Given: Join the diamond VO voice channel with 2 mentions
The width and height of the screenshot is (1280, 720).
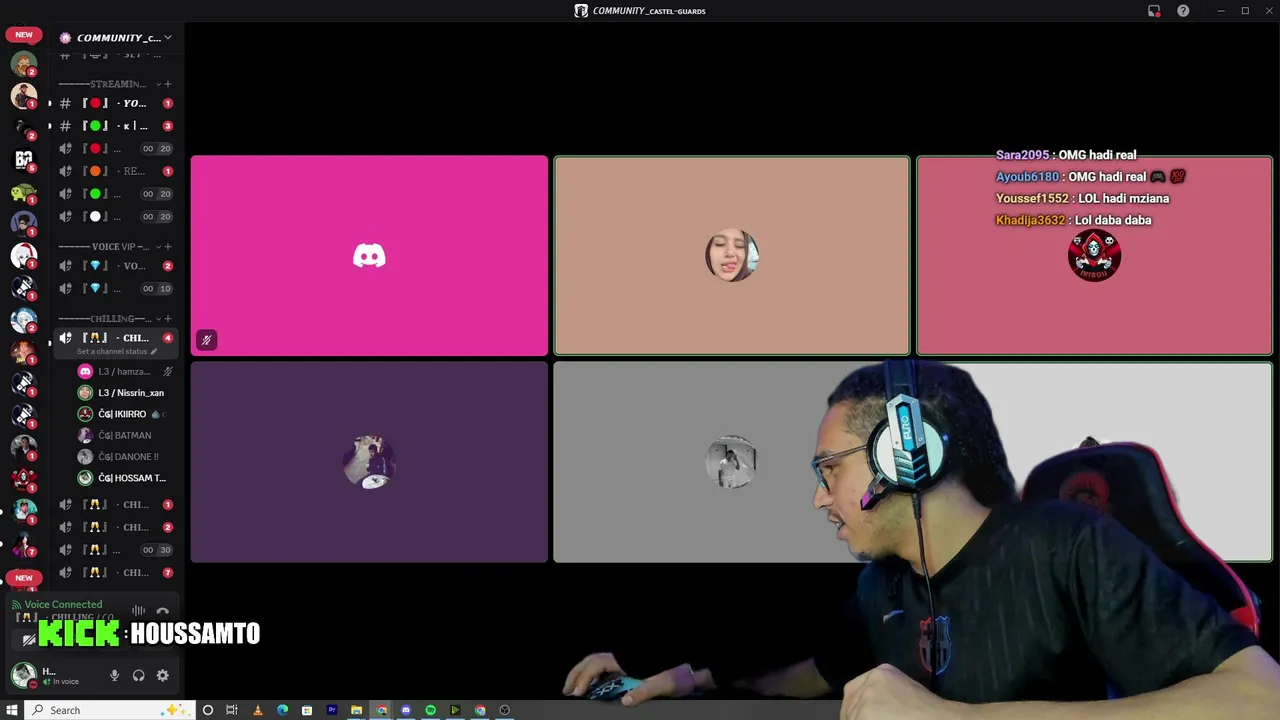Looking at the screenshot, I should [116, 266].
